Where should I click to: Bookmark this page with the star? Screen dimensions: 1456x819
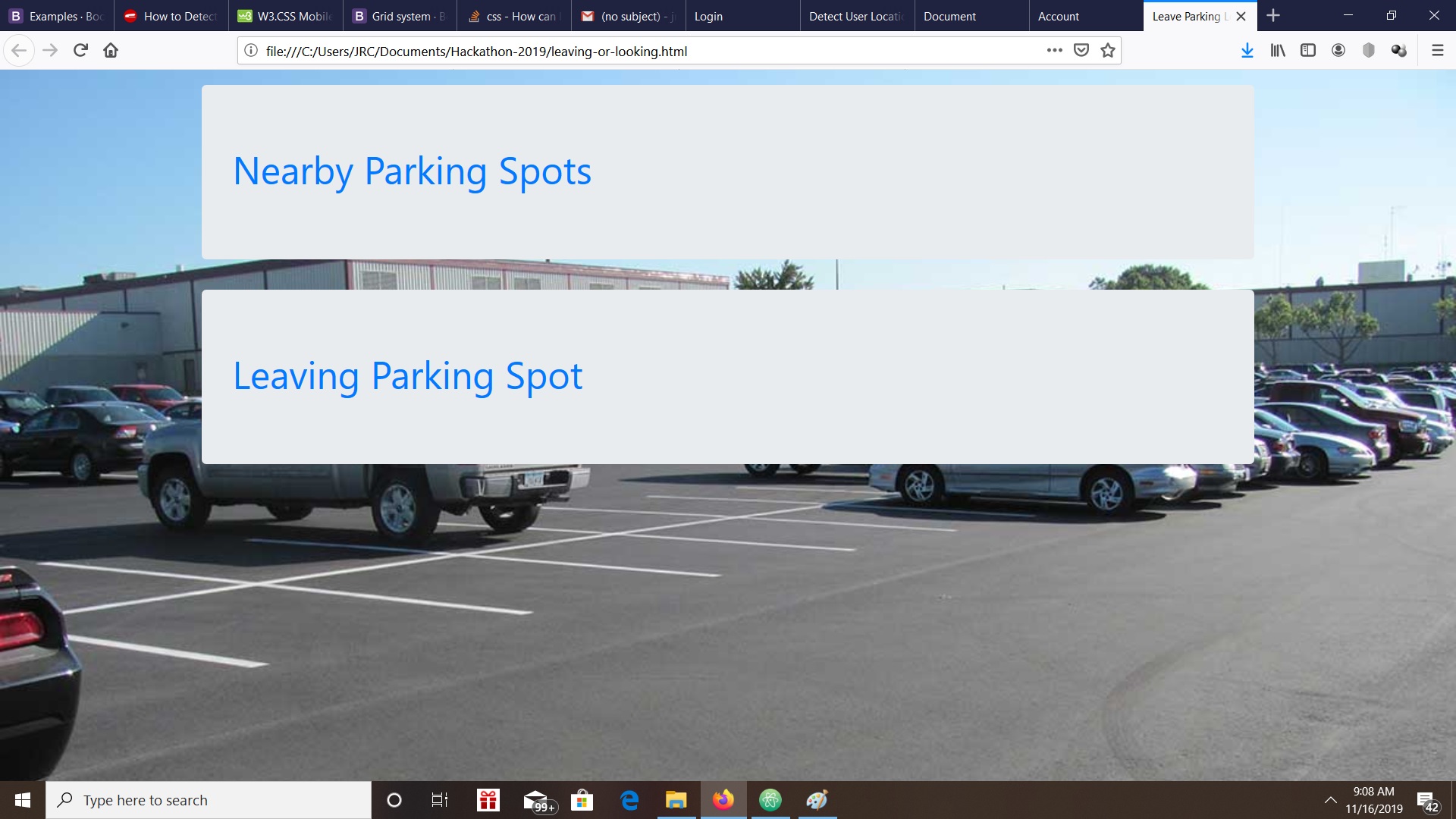(x=1108, y=51)
